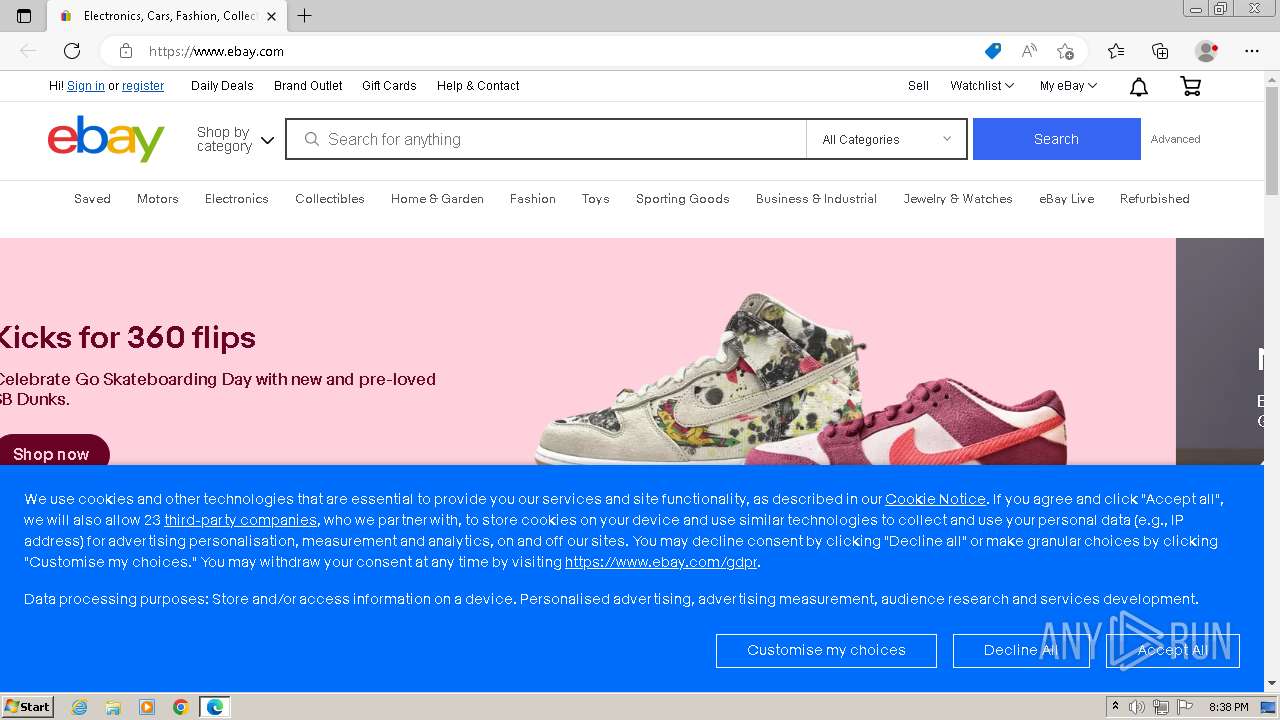This screenshot has height=720, width=1280.
Task: Click the volume icon in system tray
Action: tap(1137, 707)
